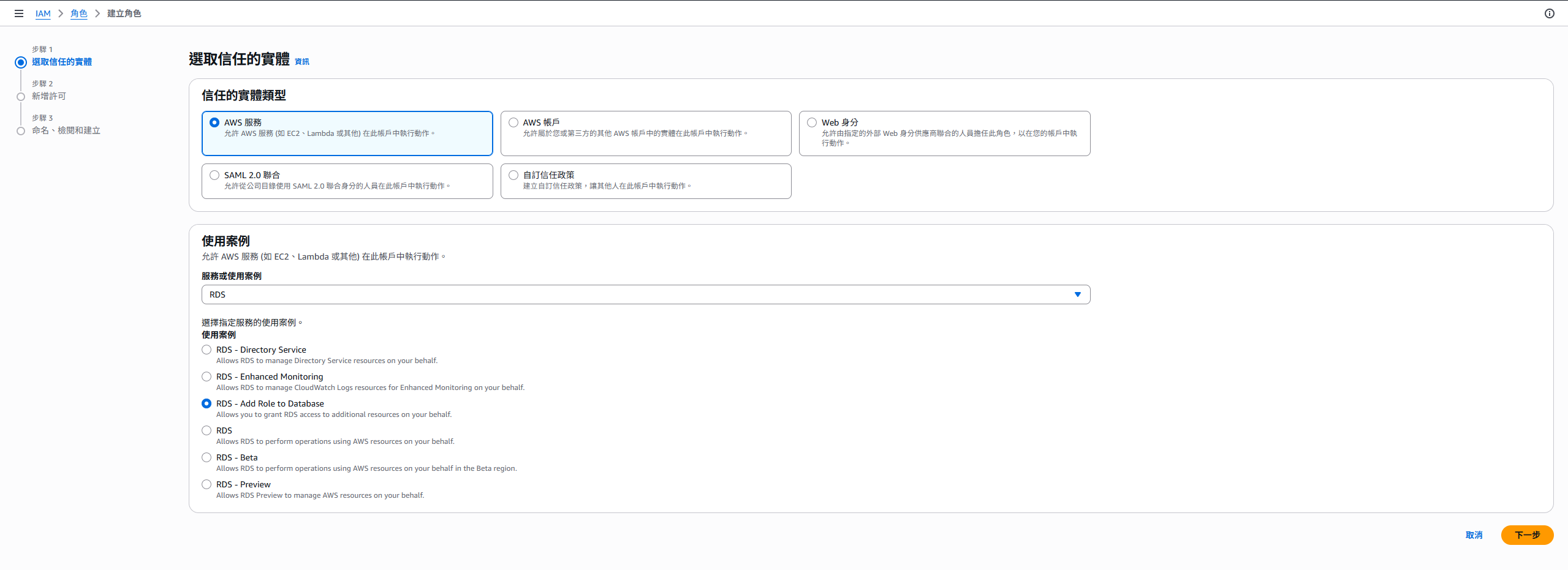Open the hamburger navigation menu
This screenshot has width=1568, height=570.
coord(19,13)
